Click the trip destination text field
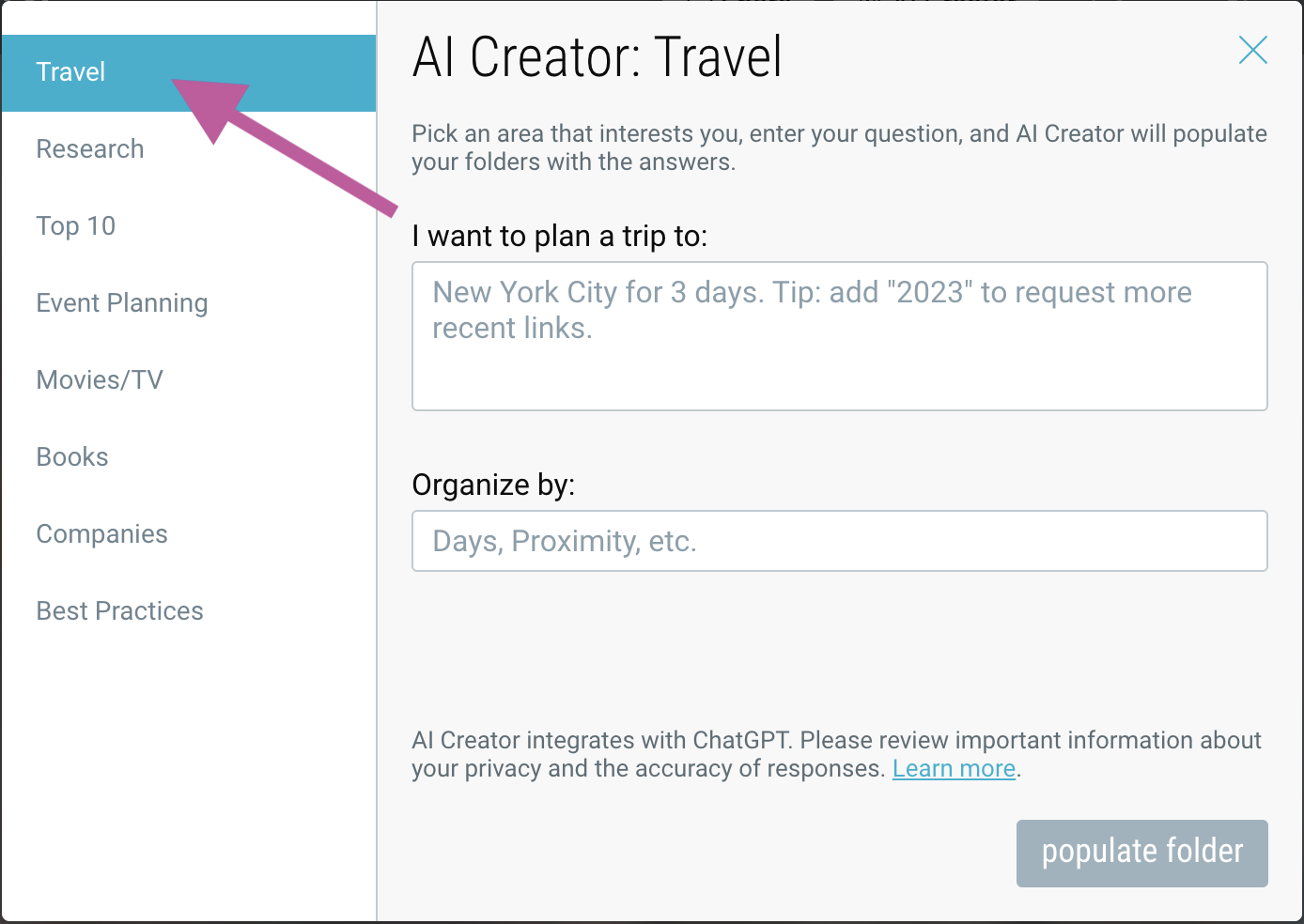1304x924 pixels. (839, 336)
